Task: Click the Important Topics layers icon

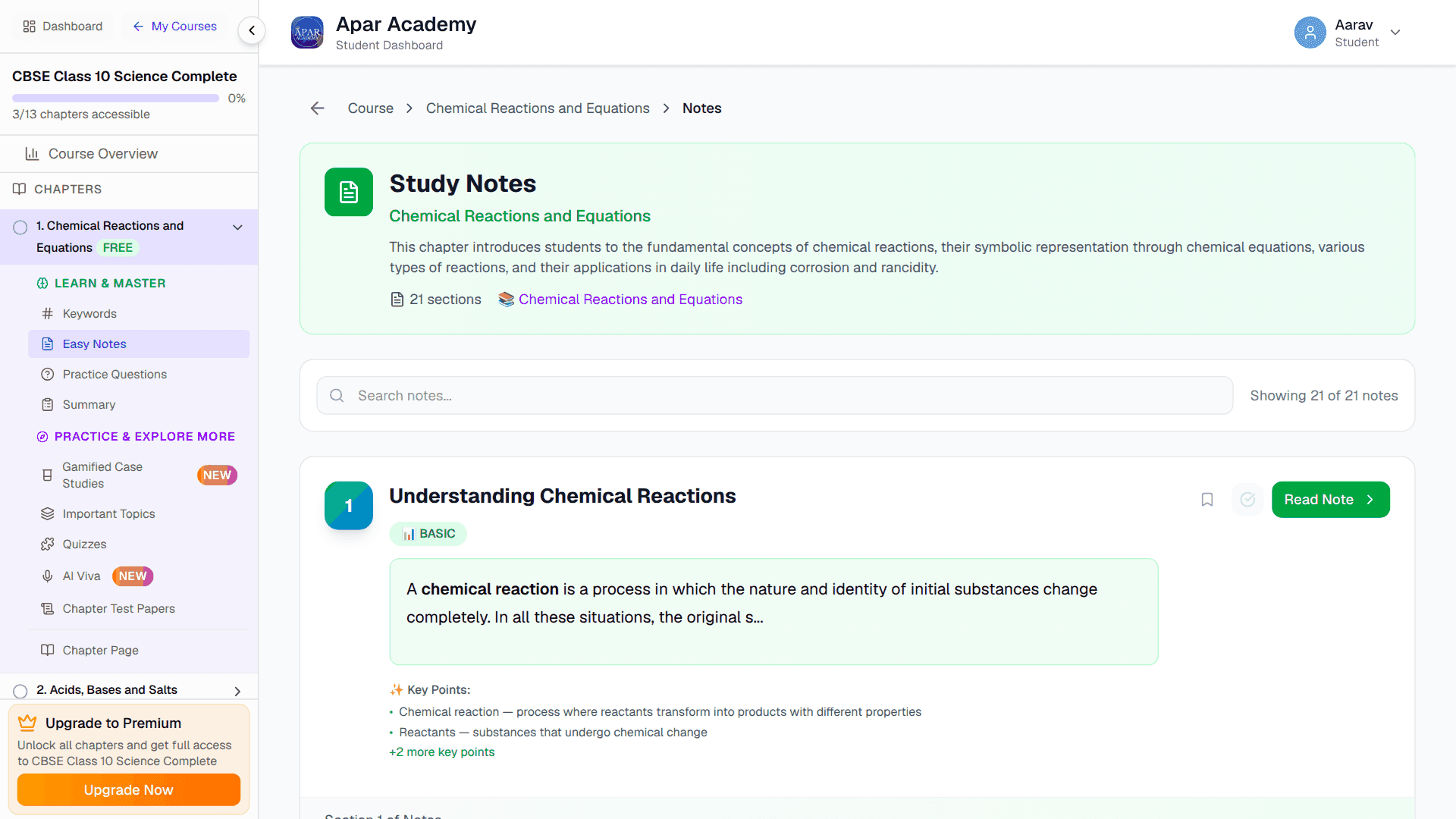Action: (x=47, y=514)
